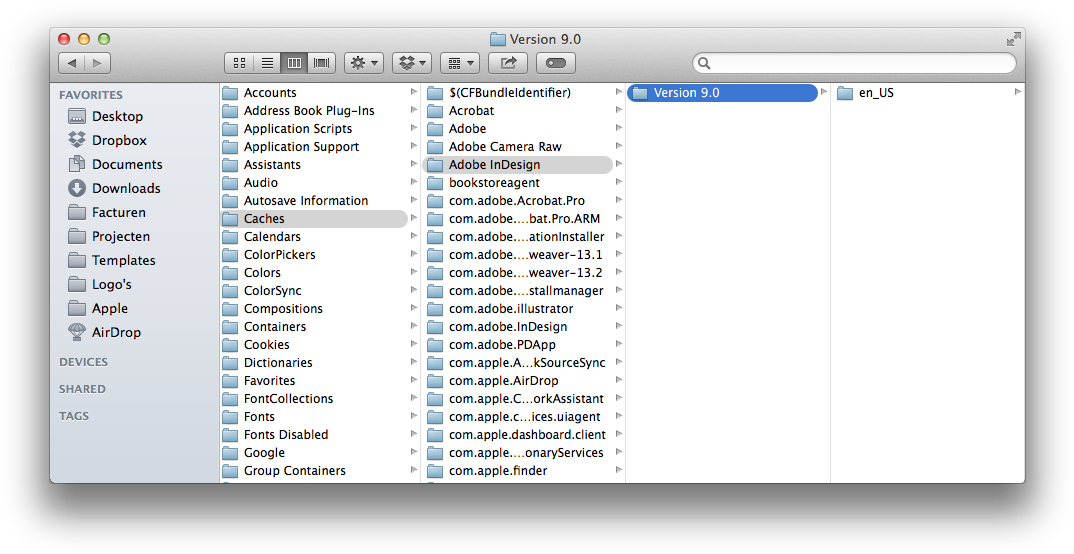The width and height of the screenshot is (1074, 554).
Task: Select the Fonts Disabled folder
Action: tap(320, 434)
